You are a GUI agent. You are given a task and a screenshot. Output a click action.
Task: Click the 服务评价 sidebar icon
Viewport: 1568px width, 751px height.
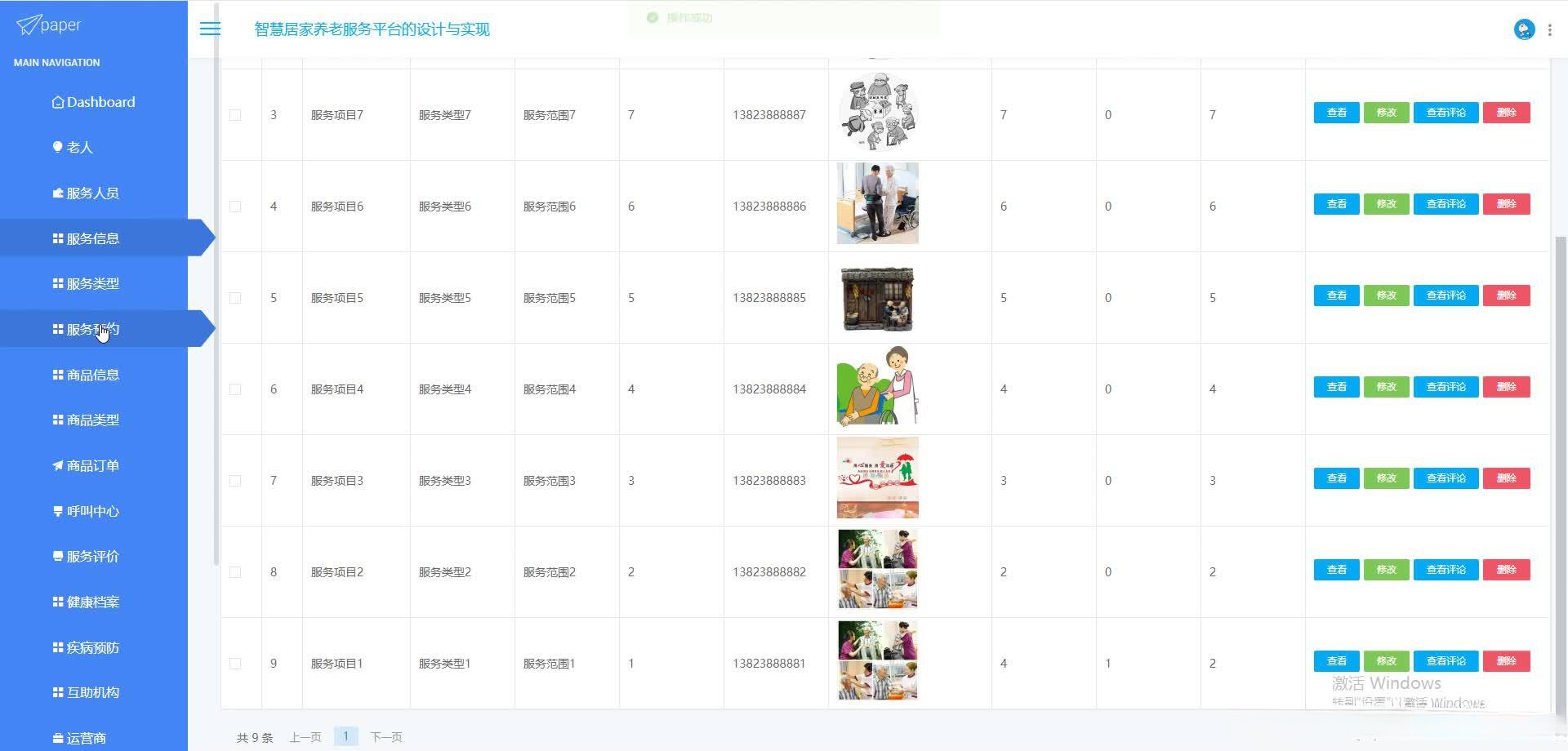pos(58,556)
